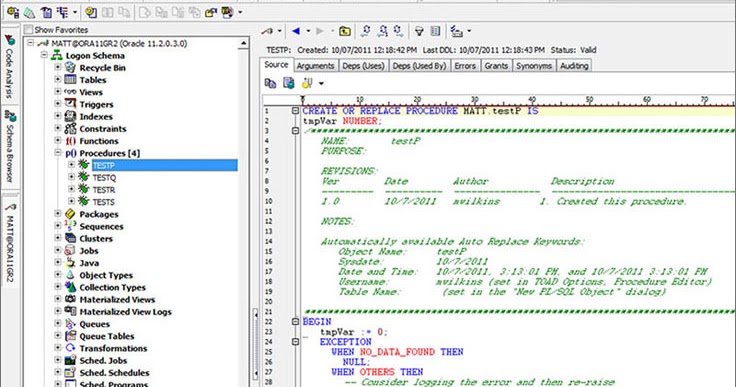Click the column list icon beside the funnel

click(435, 31)
